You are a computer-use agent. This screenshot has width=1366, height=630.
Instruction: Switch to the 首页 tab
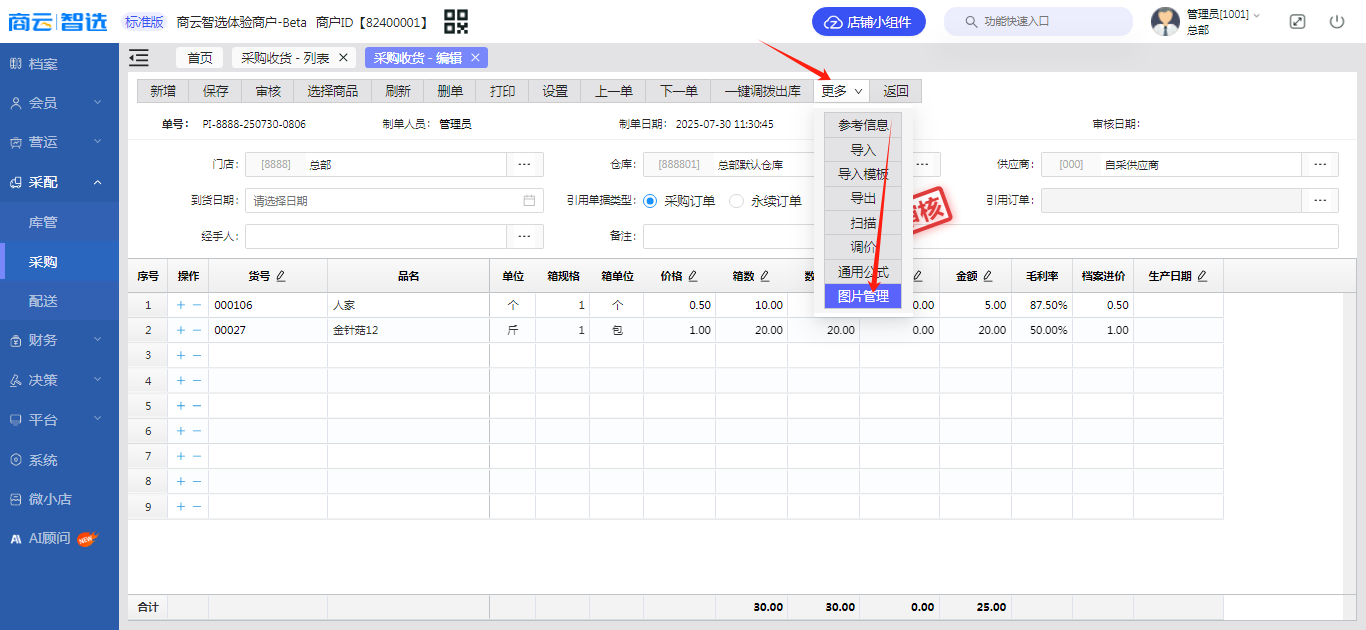[200, 58]
